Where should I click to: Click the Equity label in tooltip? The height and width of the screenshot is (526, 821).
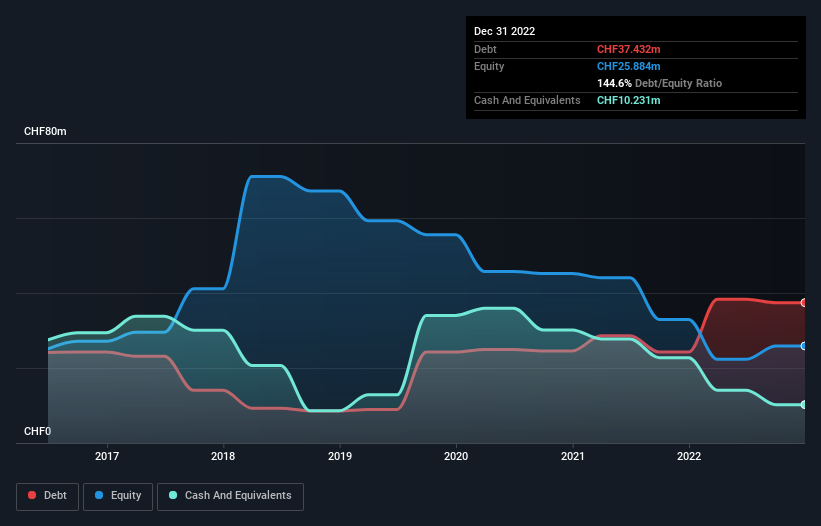(489, 66)
